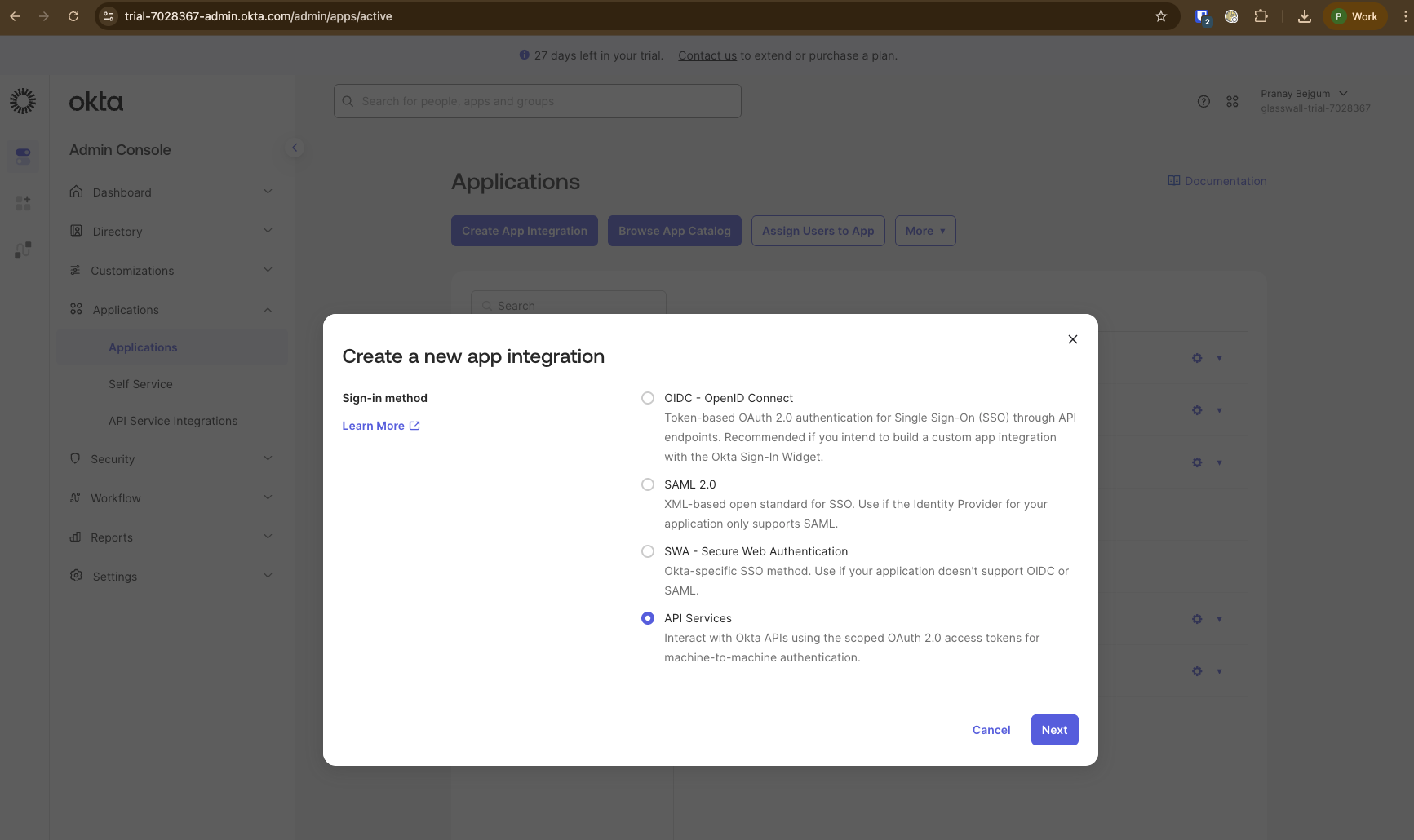Click Assign Users to App button

coord(818,231)
